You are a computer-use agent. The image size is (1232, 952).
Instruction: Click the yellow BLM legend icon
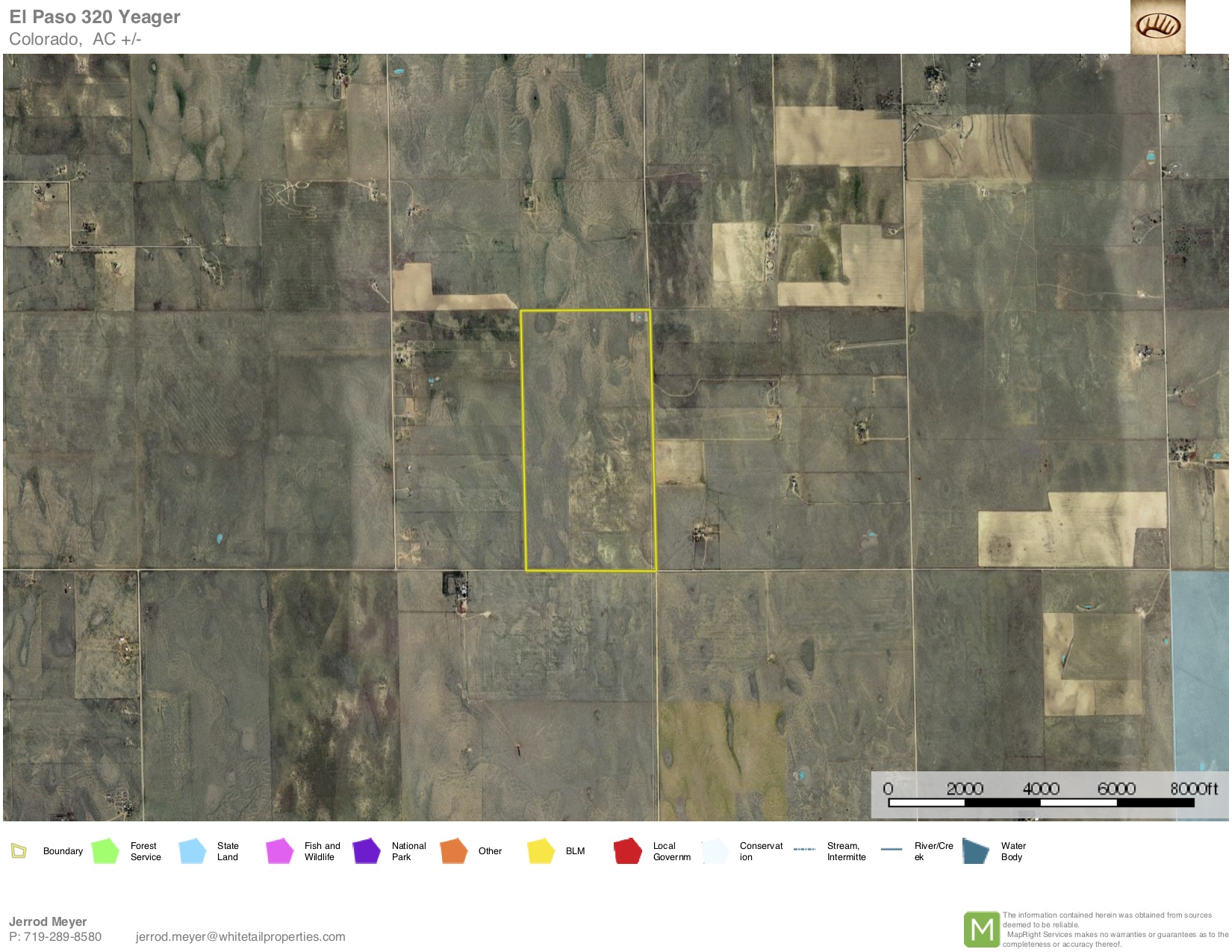[541, 850]
